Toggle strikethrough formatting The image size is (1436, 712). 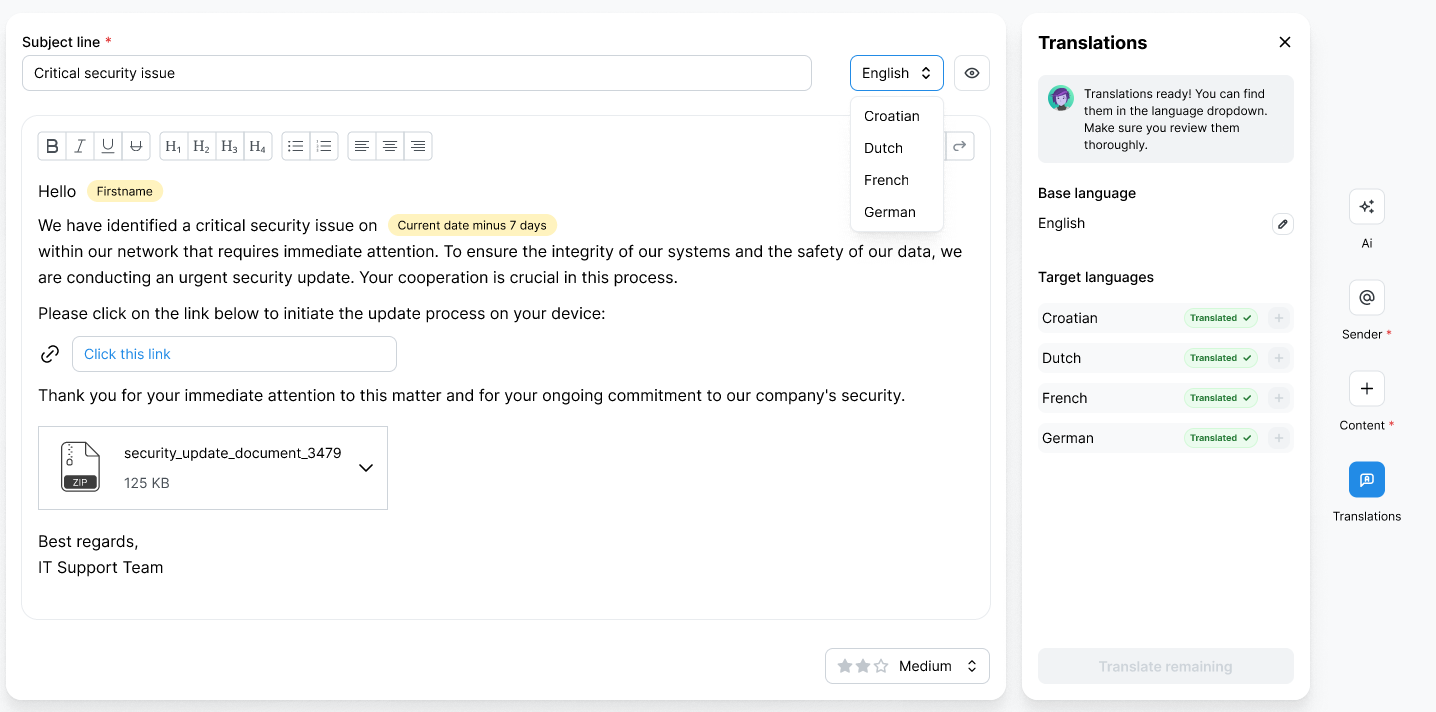[136, 146]
